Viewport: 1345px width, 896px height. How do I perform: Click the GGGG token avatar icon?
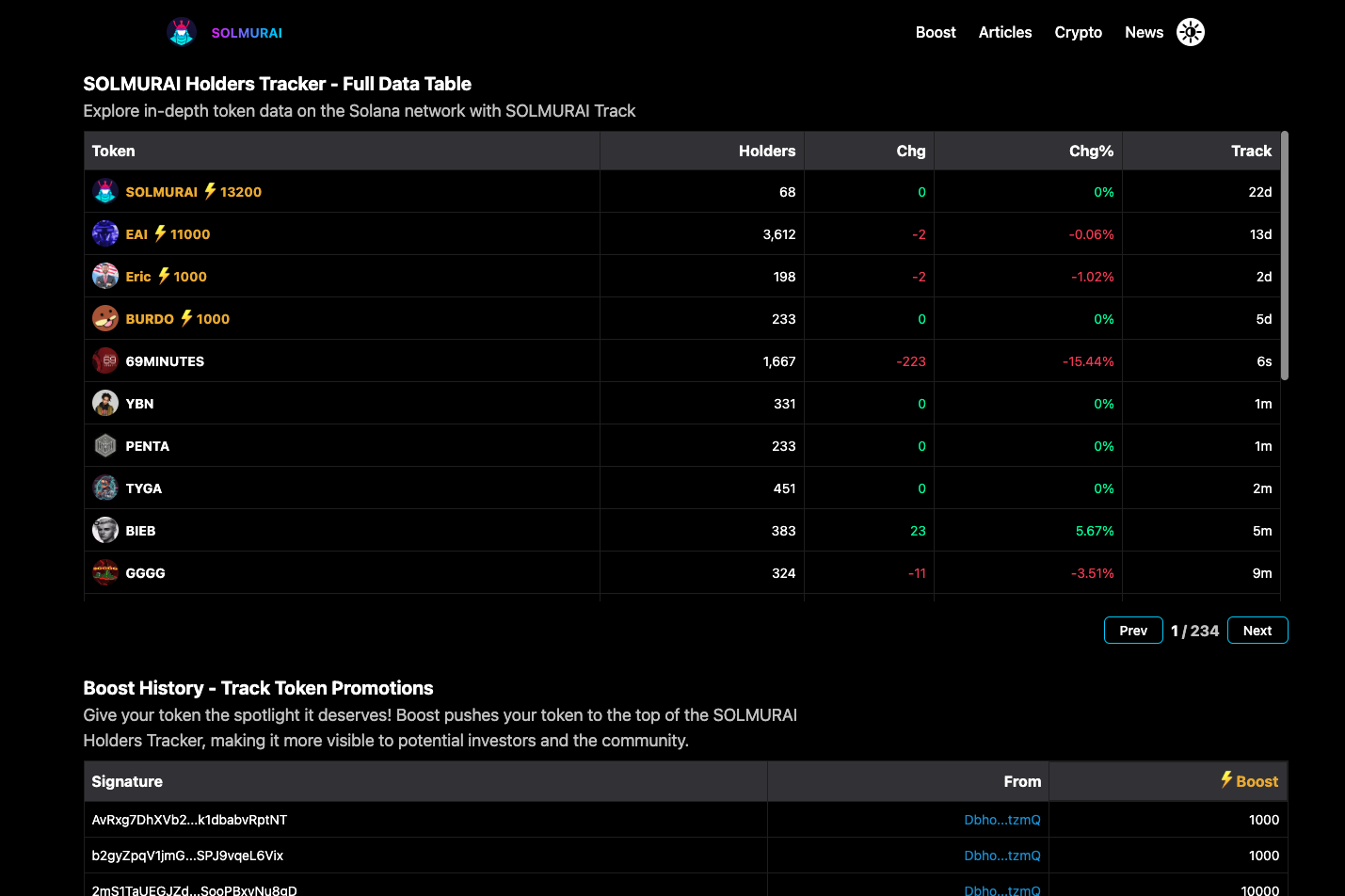pyautogui.click(x=105, y=572)
